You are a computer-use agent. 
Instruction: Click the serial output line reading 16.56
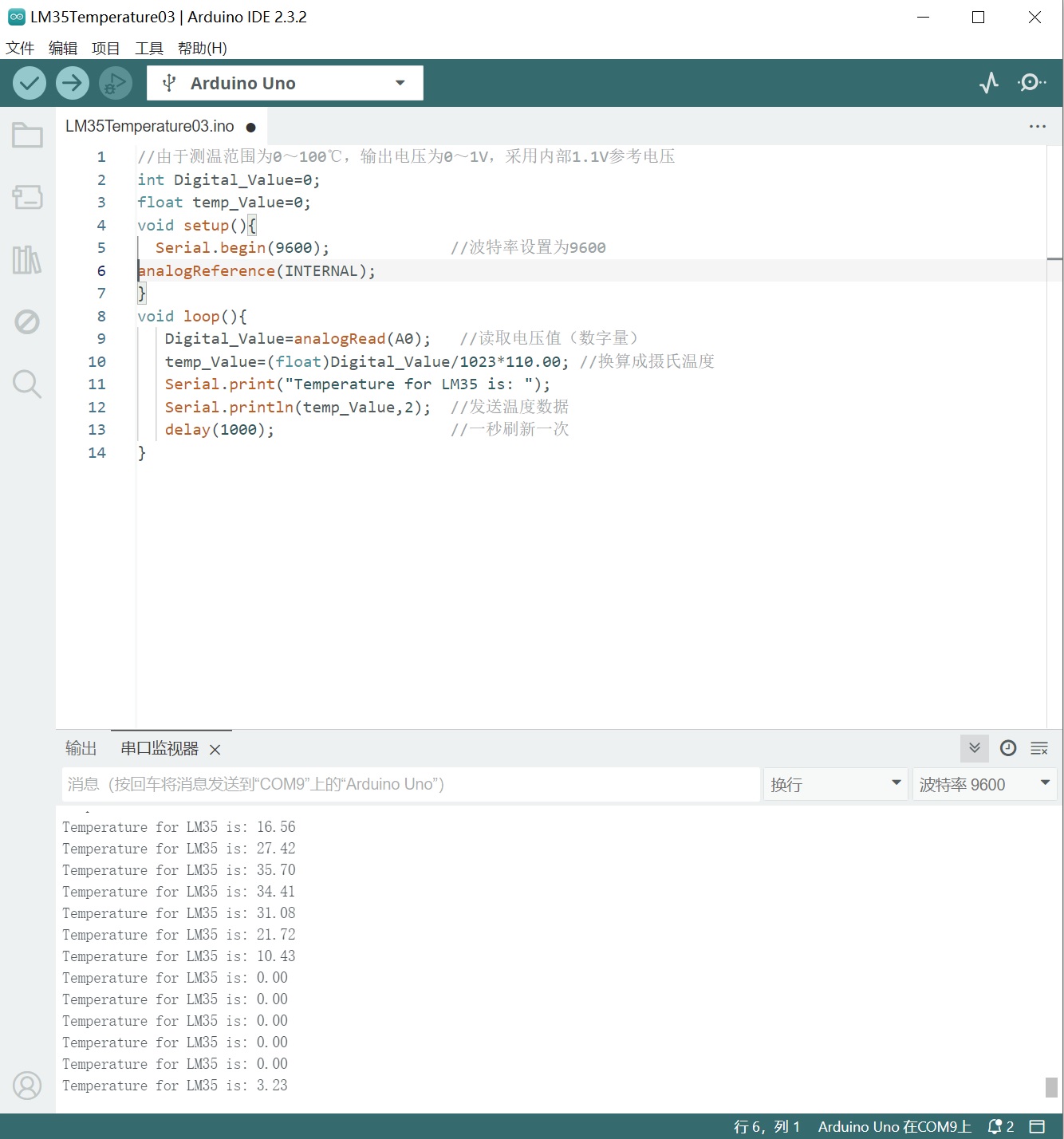point(179,826)
